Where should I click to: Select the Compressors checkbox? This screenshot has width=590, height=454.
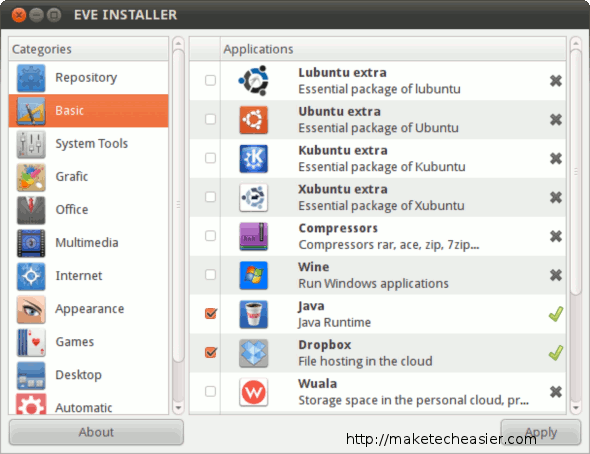[210, 235]
